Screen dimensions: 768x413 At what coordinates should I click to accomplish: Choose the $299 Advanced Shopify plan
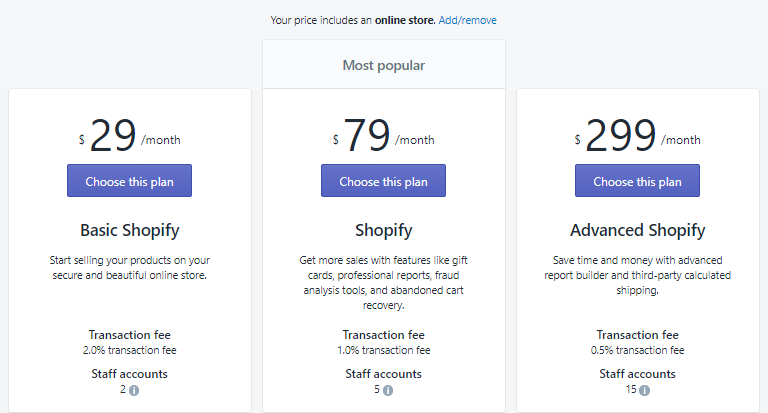[x=637, y=181]
